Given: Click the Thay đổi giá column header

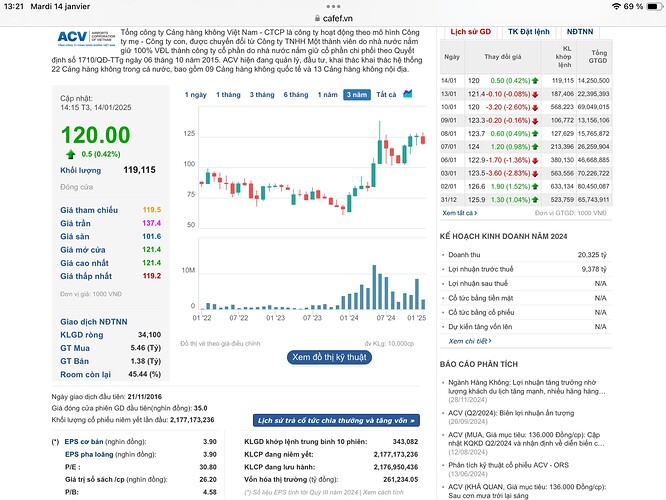Looking at the screenshot, I should (502, 57).
